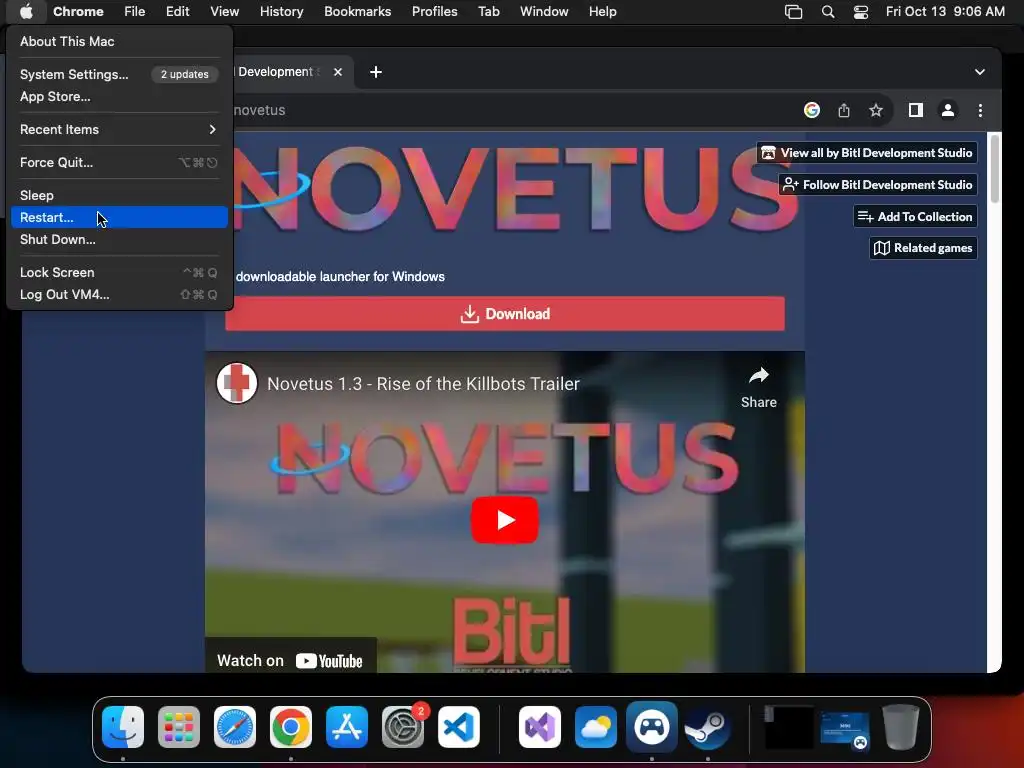Open Spotlight search icon
This screenshot has height=768, width=1024.
tap(827, 12)
